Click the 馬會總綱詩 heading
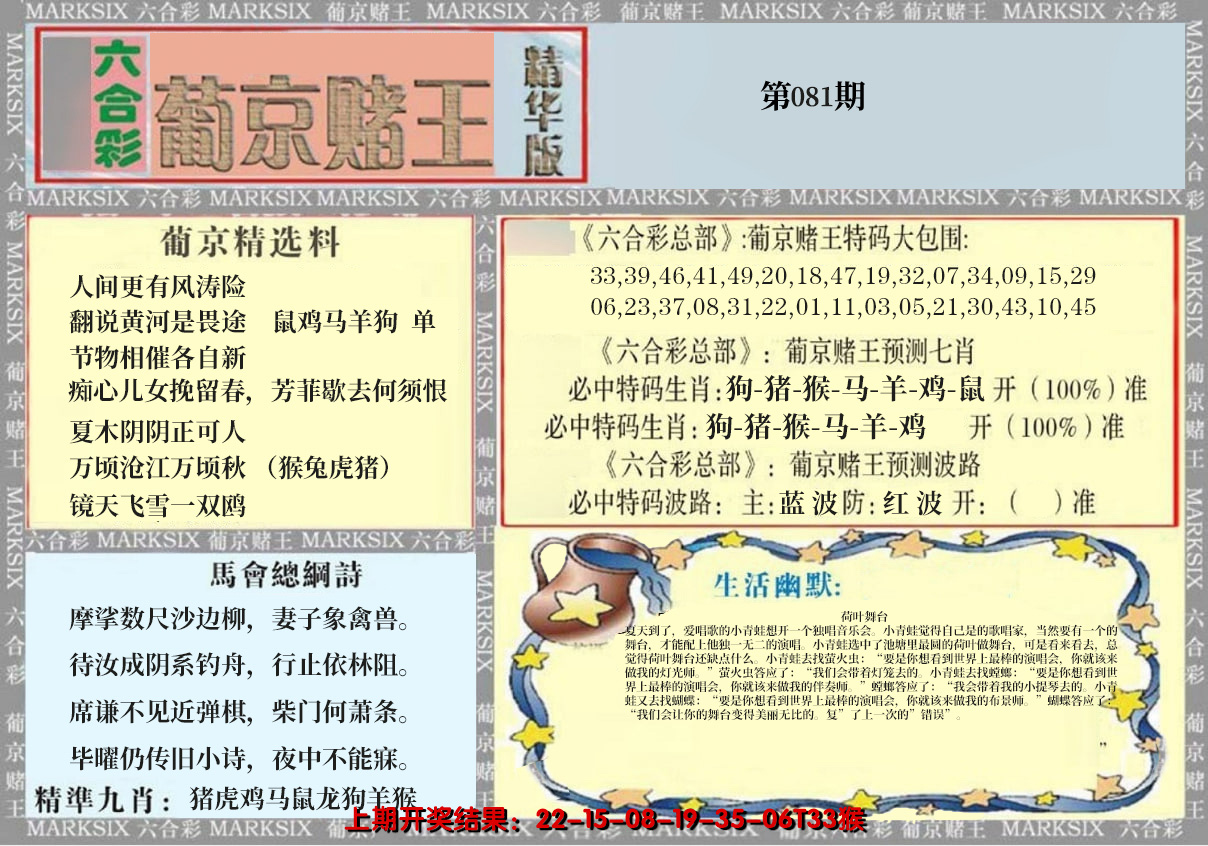This screenshot has height=846, width=1208. coord(287,574)
